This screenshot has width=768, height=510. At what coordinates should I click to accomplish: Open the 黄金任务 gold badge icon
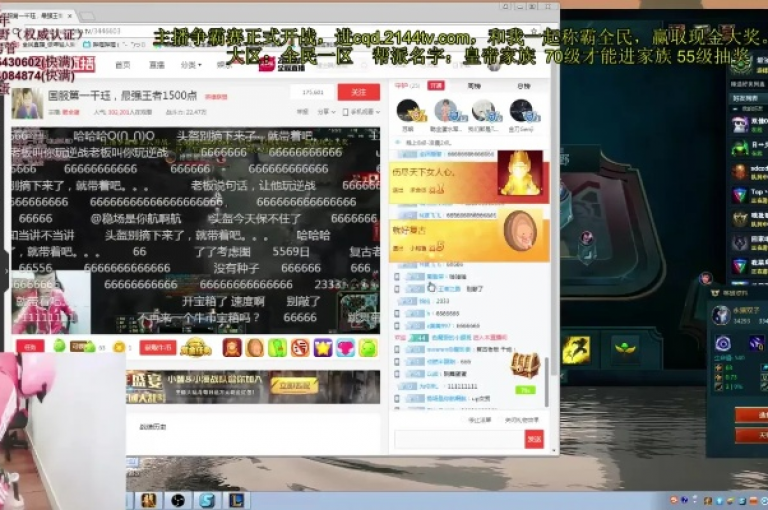pos(195,347)
